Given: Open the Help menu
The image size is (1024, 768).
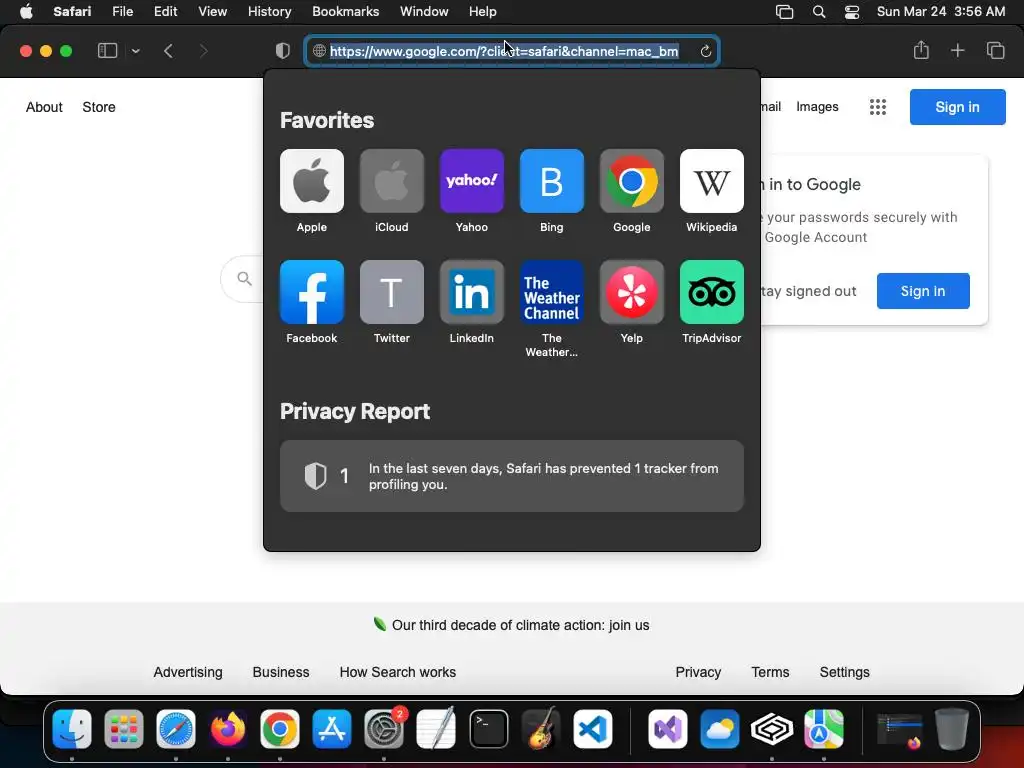Looking at the screenshot, I should click(x=483, y=12).
